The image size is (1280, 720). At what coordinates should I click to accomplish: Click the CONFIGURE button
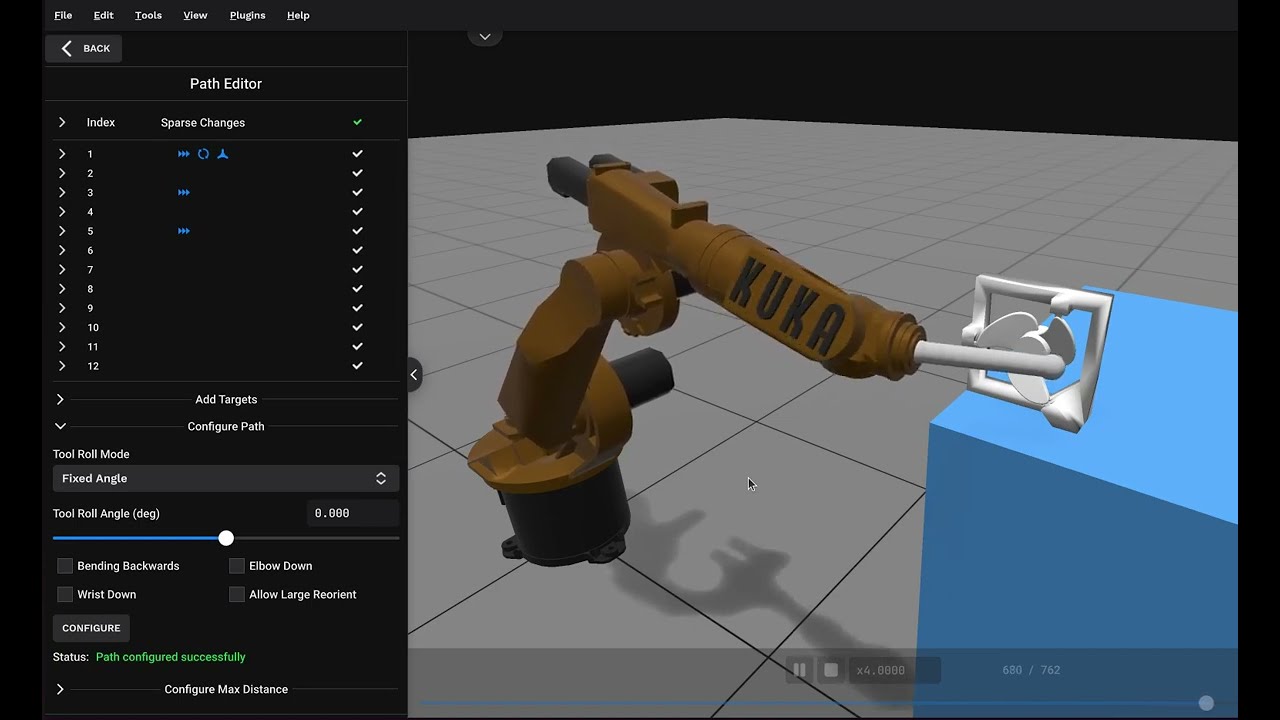(x=91, y=628)
